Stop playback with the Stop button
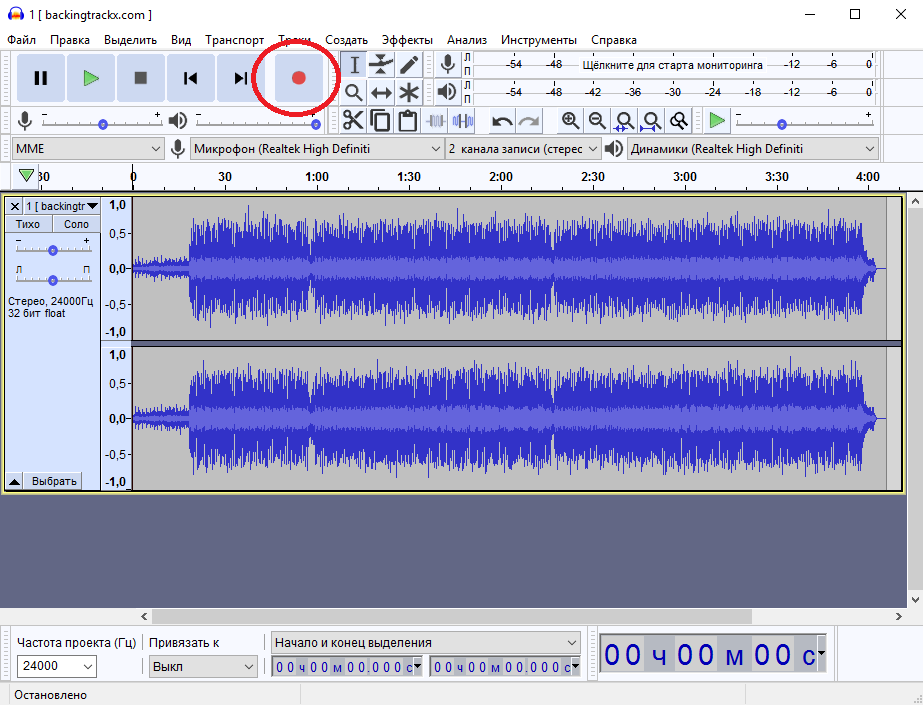This screenshot has width=923, height=705. (141, 78)
